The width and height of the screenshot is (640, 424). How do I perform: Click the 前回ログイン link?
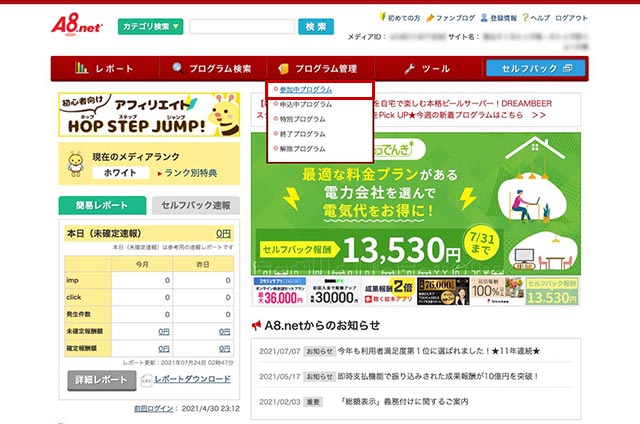153,408
